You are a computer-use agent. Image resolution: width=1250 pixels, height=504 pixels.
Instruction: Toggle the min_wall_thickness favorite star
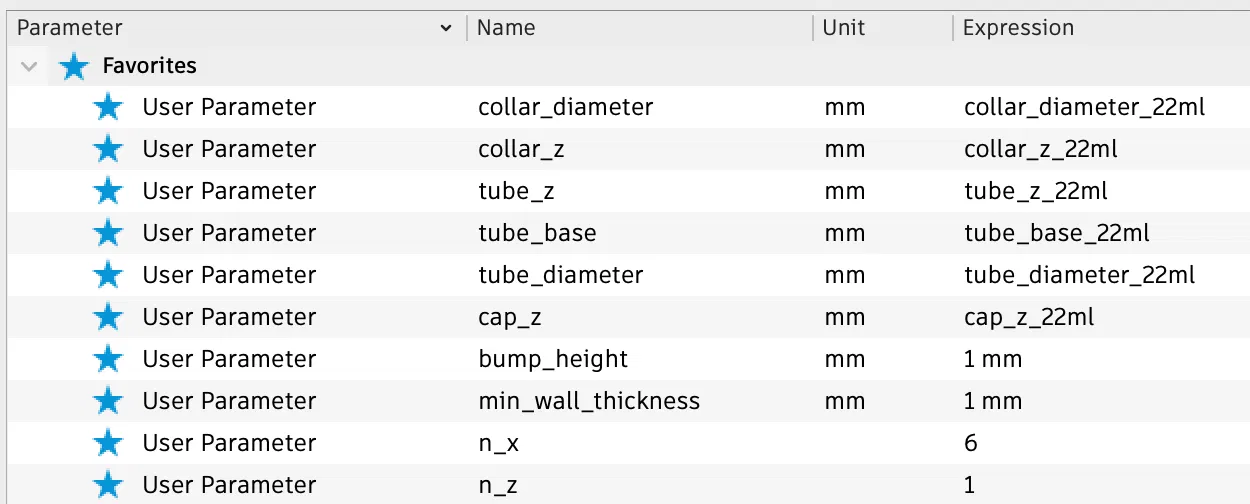[107, 401]
